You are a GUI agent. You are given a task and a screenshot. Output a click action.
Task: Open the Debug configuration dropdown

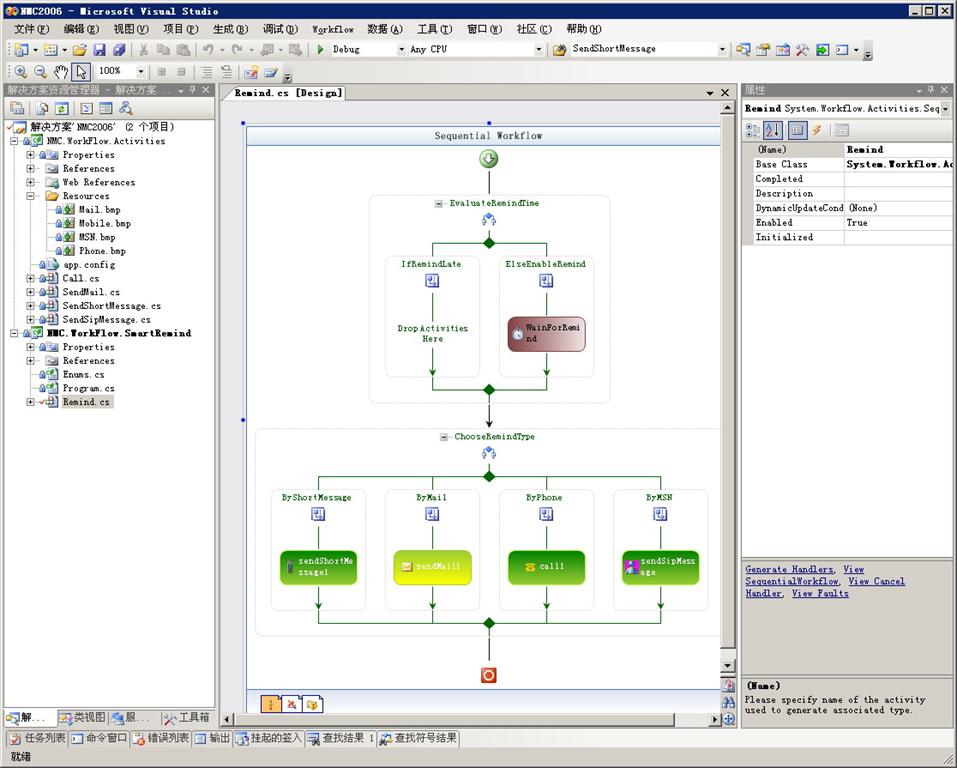point(401,49)
